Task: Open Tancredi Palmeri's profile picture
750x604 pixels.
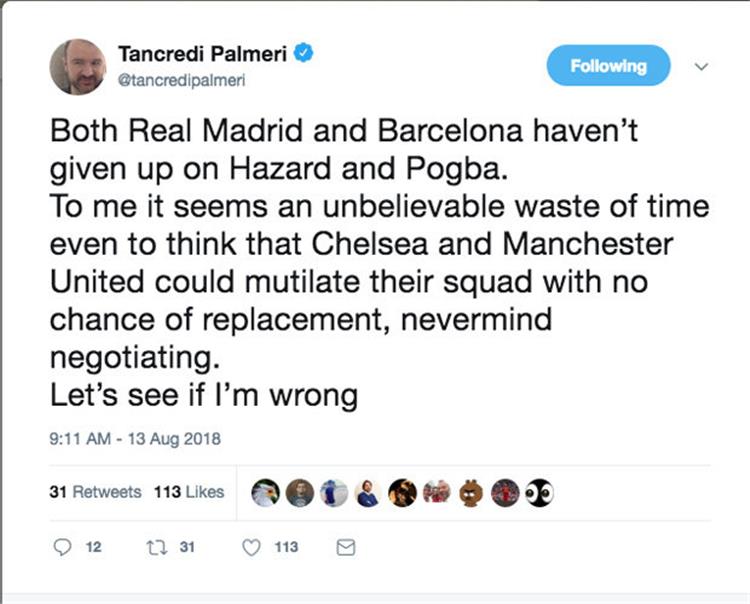Action: click(x=78, y=67)
